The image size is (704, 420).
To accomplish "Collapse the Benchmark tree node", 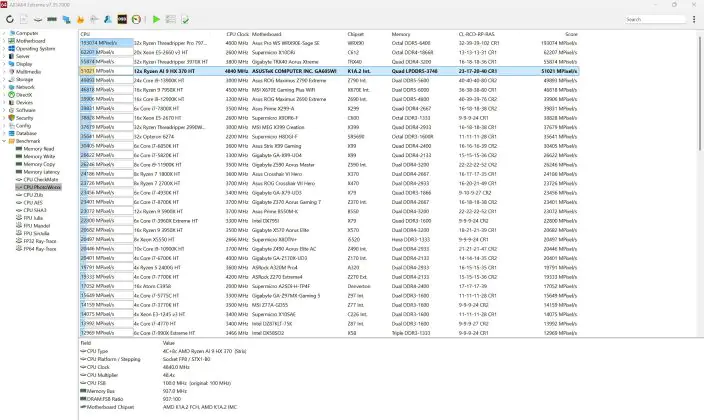I will 4,141.
